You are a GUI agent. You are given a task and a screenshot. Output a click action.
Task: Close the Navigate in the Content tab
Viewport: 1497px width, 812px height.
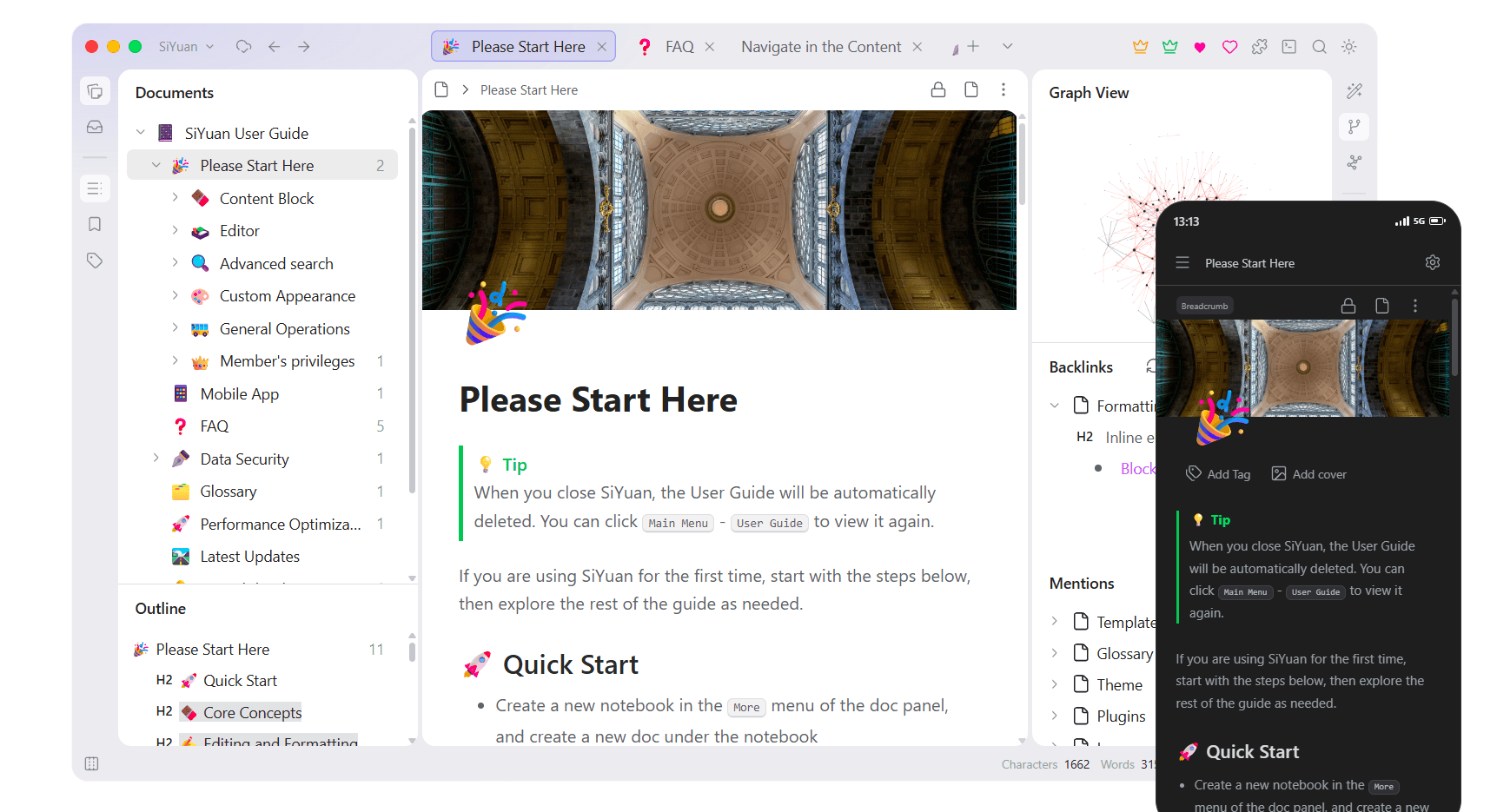point(917,47)
